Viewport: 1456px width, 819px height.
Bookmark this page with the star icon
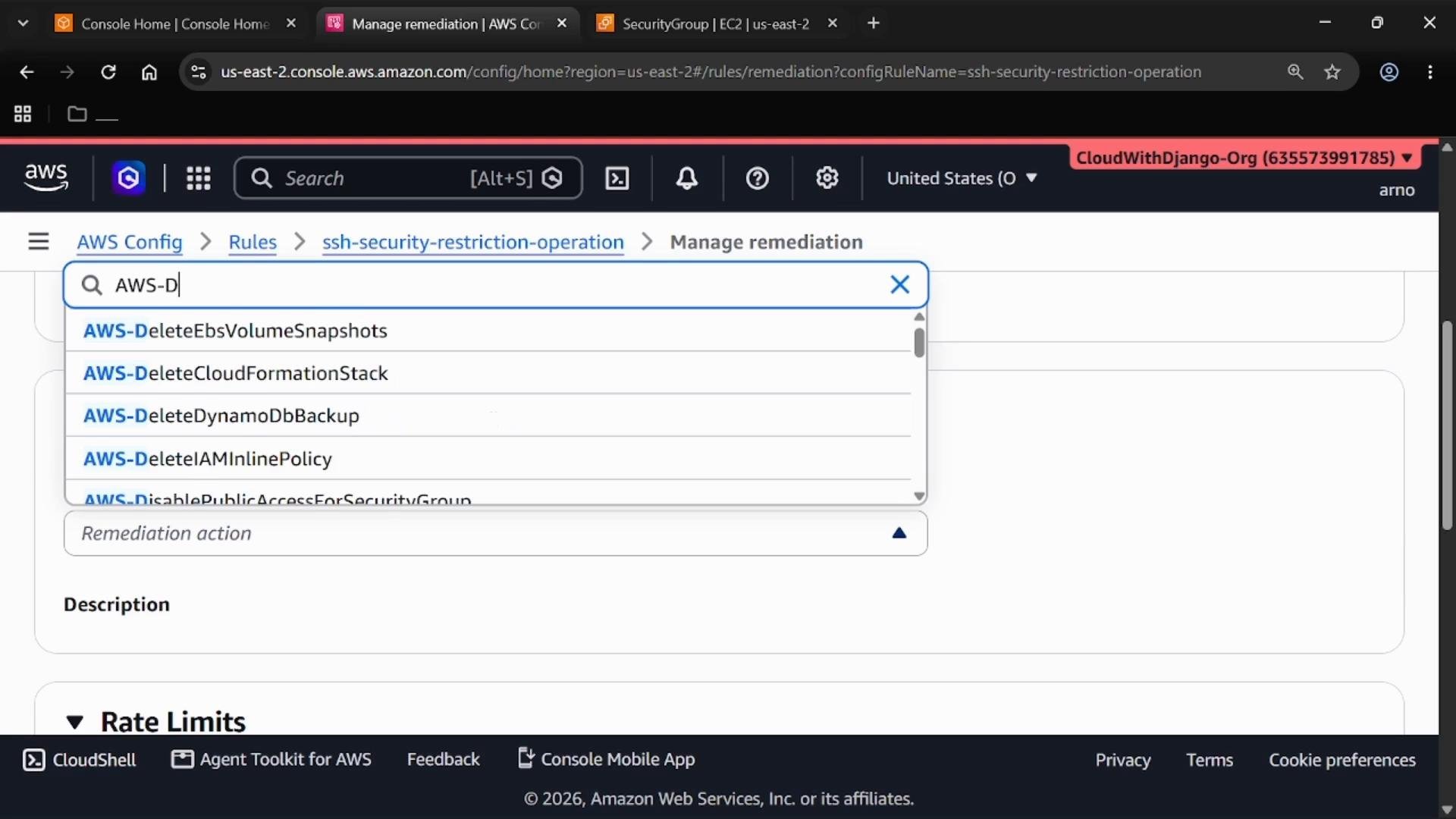1332,72
